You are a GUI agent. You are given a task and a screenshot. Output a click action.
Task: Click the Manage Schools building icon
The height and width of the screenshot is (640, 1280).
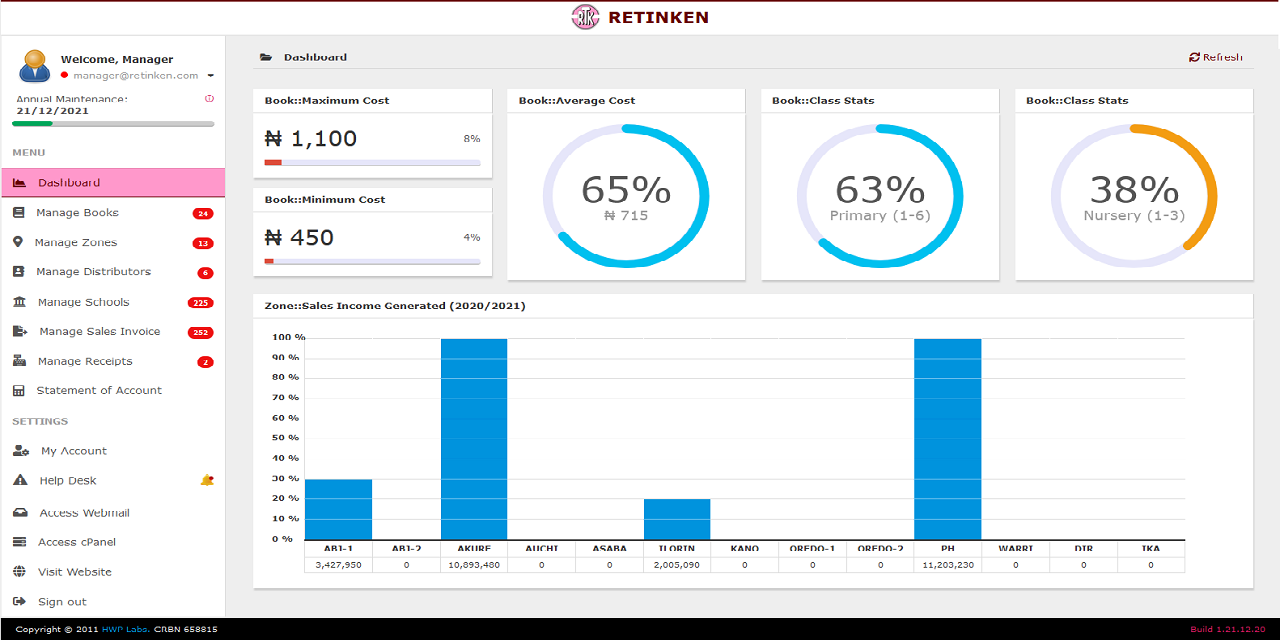[19, 302]
